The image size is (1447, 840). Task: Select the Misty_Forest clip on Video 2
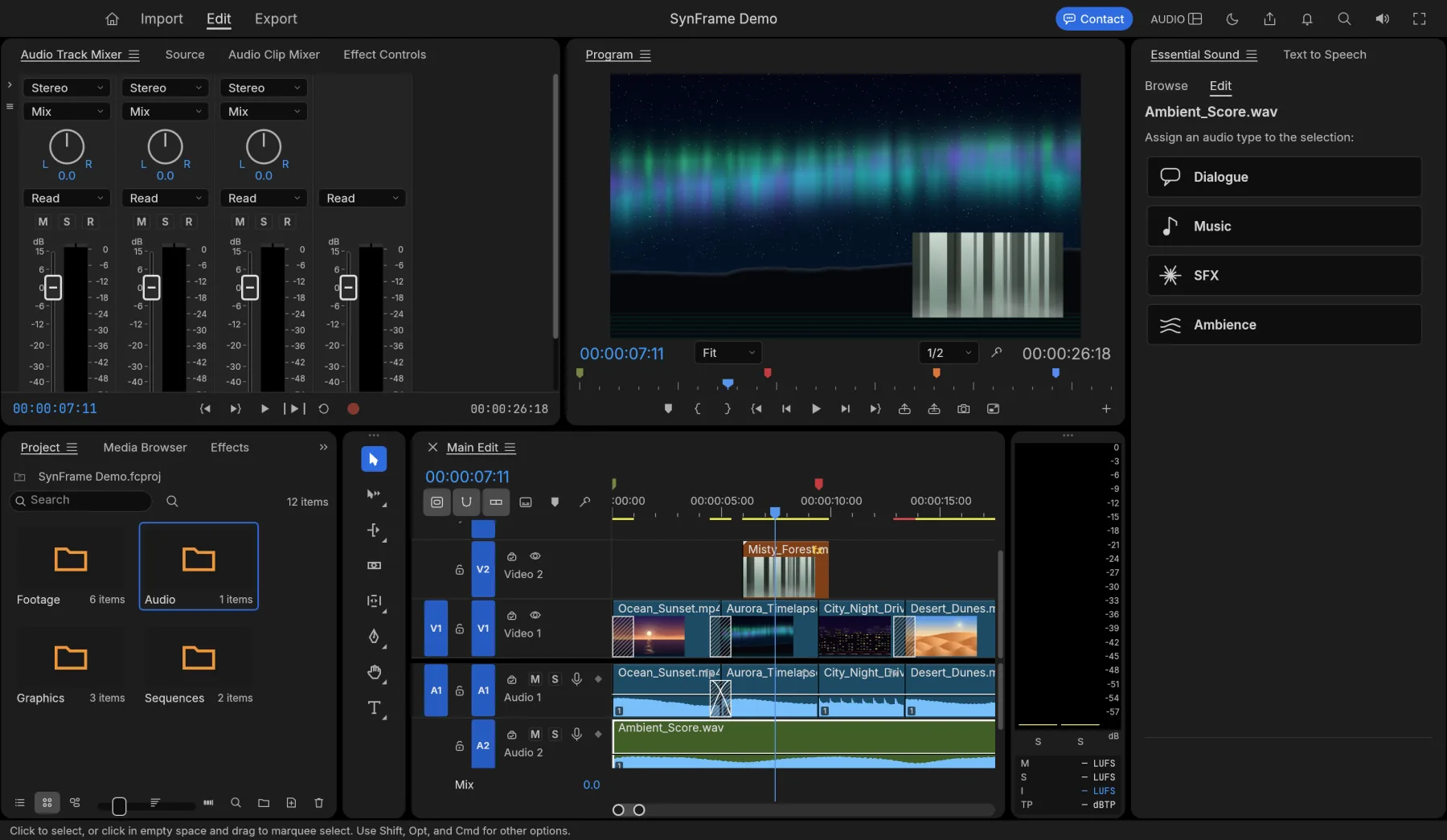785,569
